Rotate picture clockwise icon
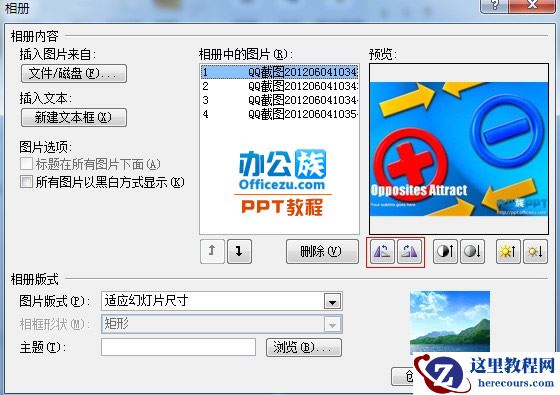The image size is (560, 395). pos(409,252)
